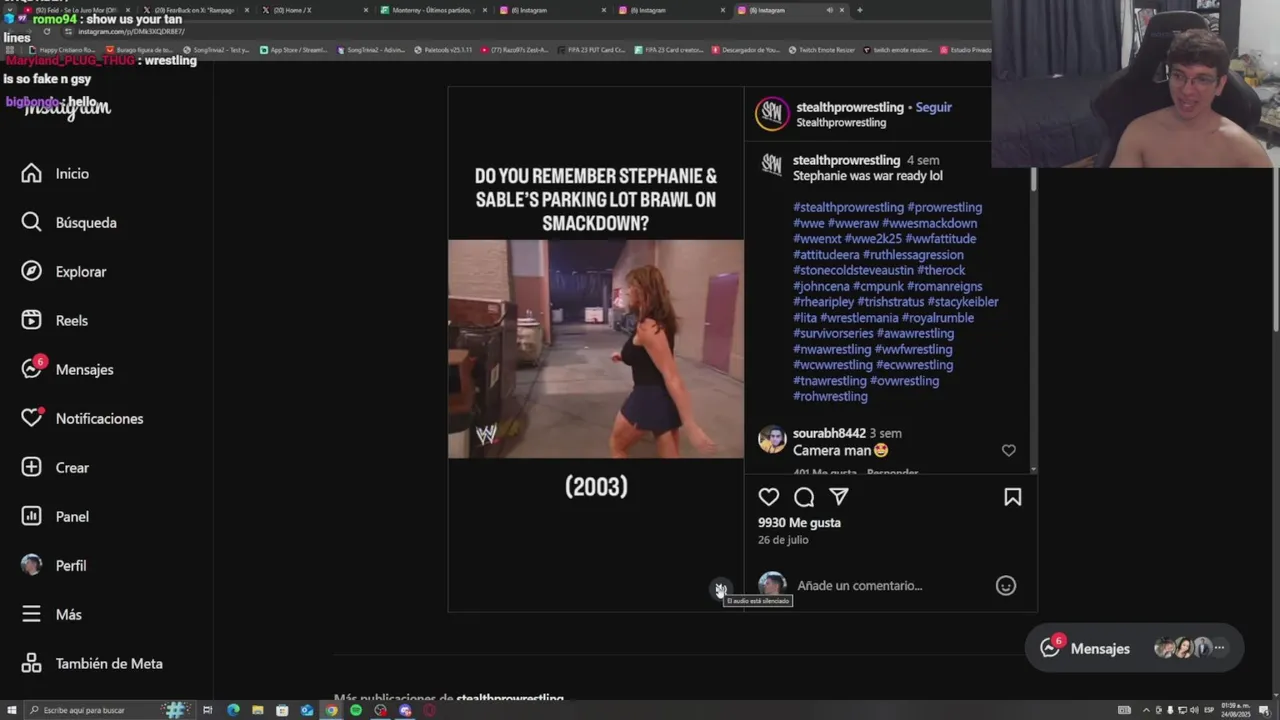Open hashtag #stealthprowrestling in caption

coord(848,207)
